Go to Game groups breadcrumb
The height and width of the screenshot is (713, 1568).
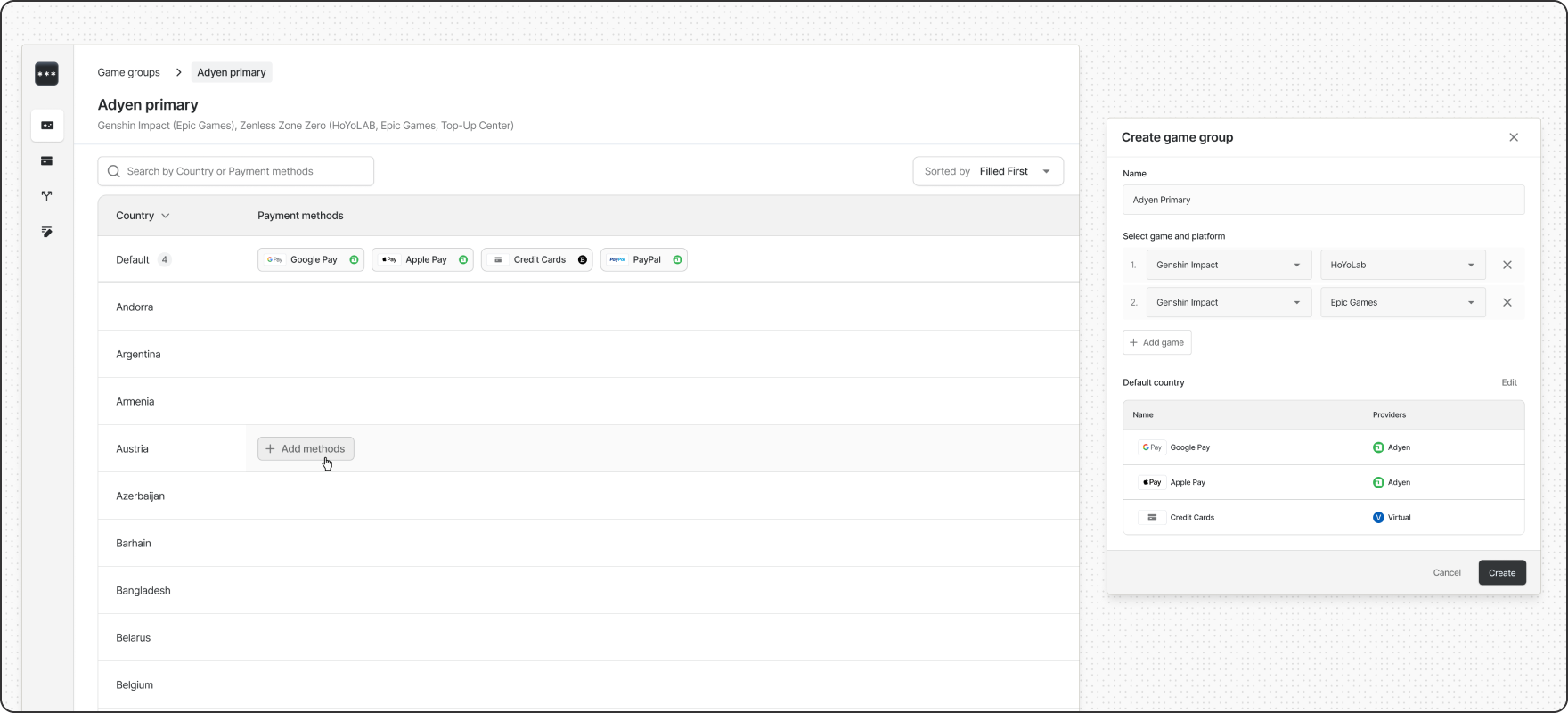129,72
